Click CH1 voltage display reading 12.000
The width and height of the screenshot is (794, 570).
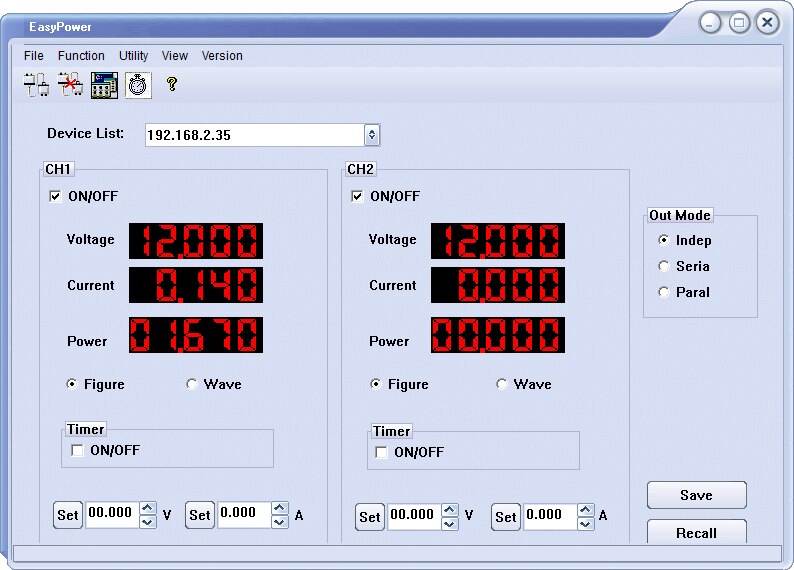[x=196, y=241]
